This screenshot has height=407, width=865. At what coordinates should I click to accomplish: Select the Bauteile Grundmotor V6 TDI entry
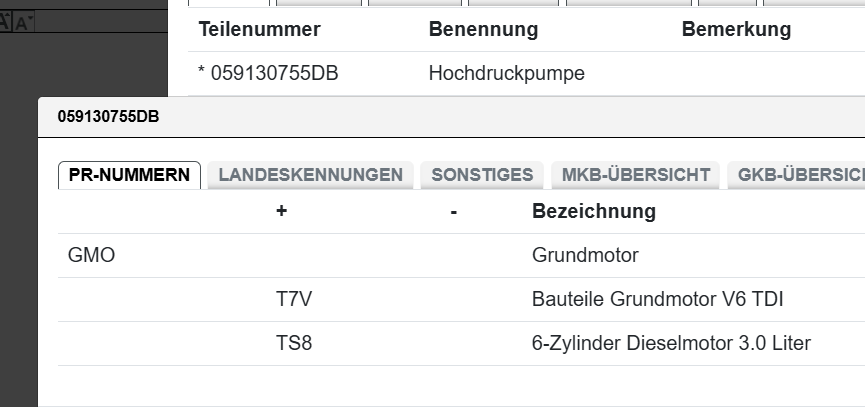[x=650, y=299]
